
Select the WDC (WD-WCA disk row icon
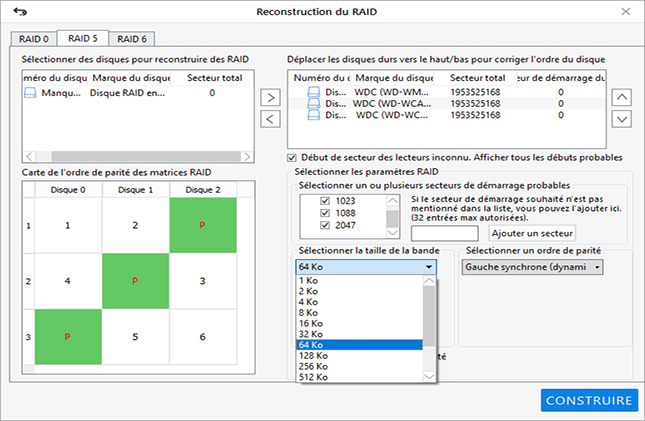[314, 103]
